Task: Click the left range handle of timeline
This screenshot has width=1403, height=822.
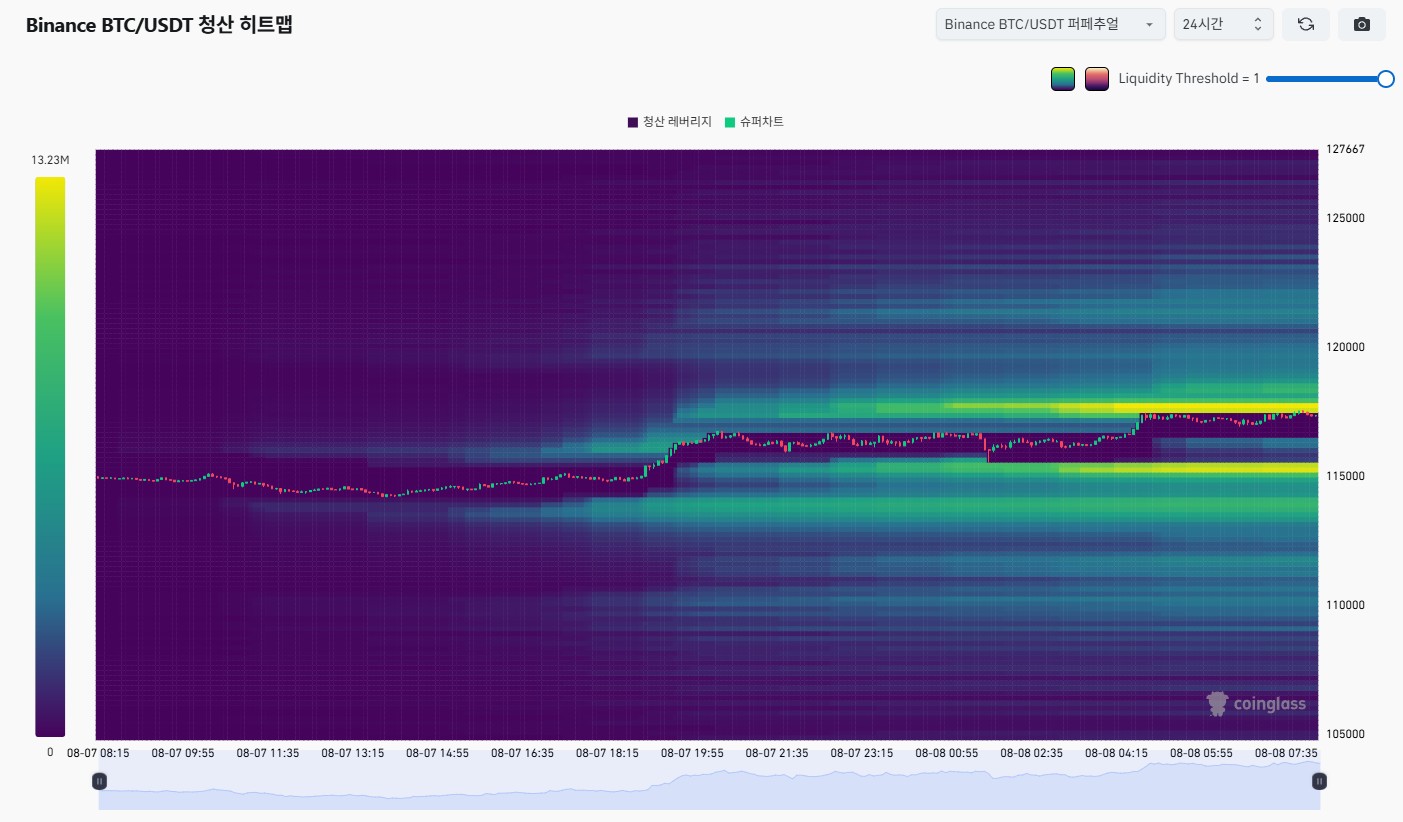Action: coord(99,781)
